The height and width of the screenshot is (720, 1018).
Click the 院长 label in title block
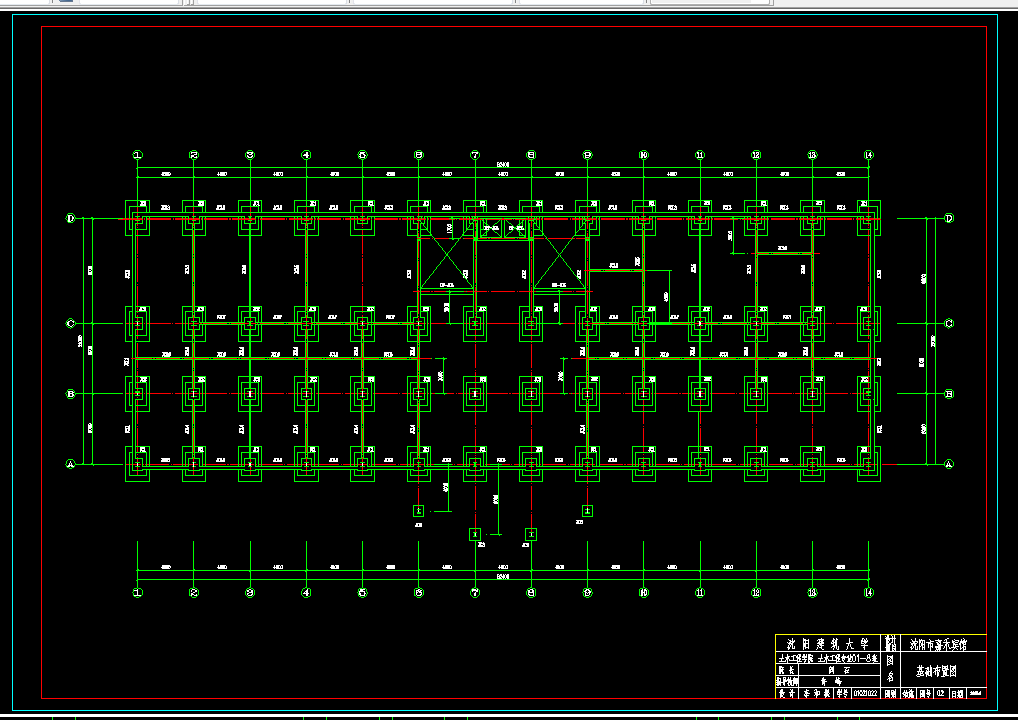(x=786, y=670)
